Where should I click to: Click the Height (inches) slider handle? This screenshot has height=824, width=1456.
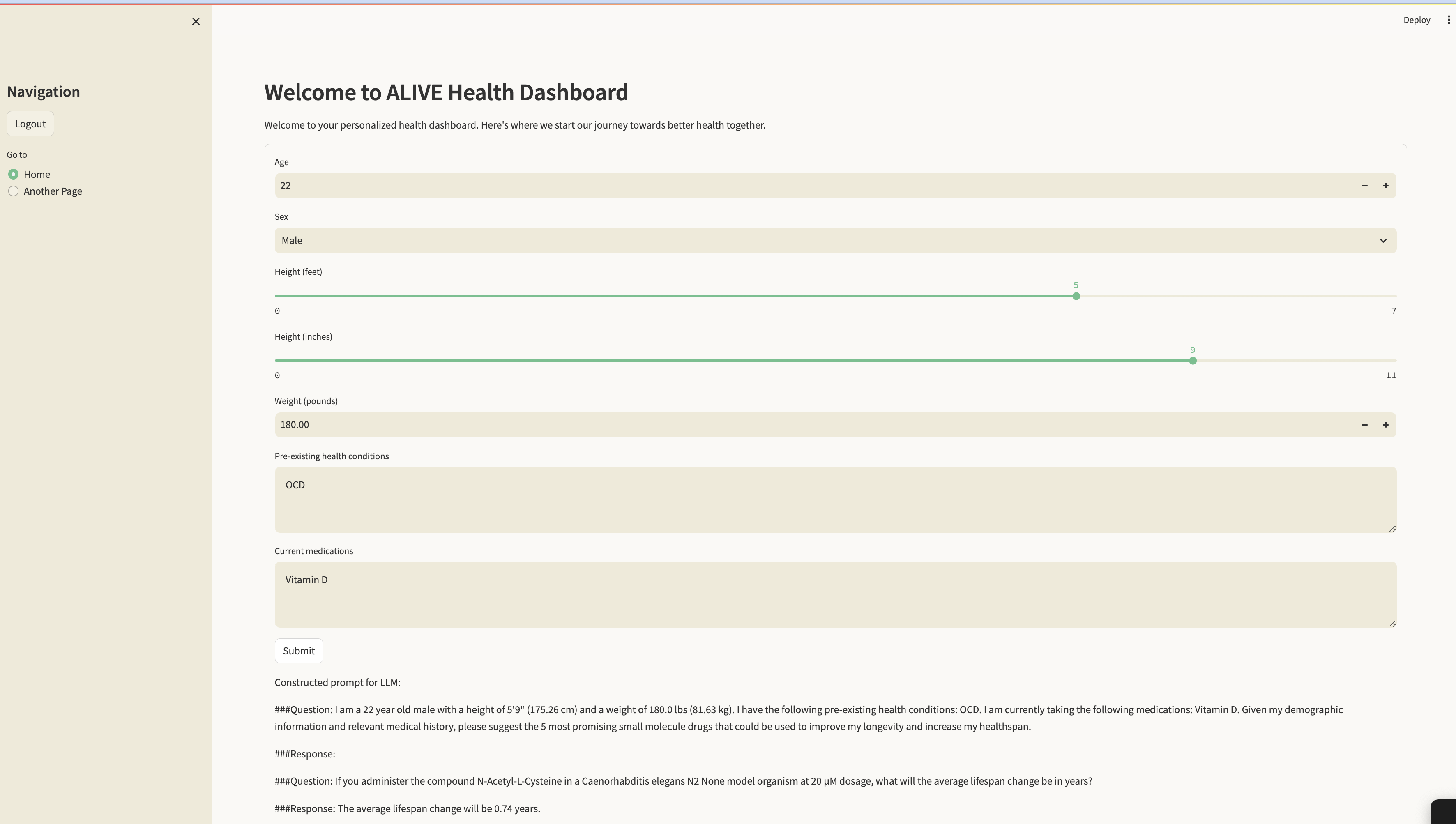(1192, 361)
